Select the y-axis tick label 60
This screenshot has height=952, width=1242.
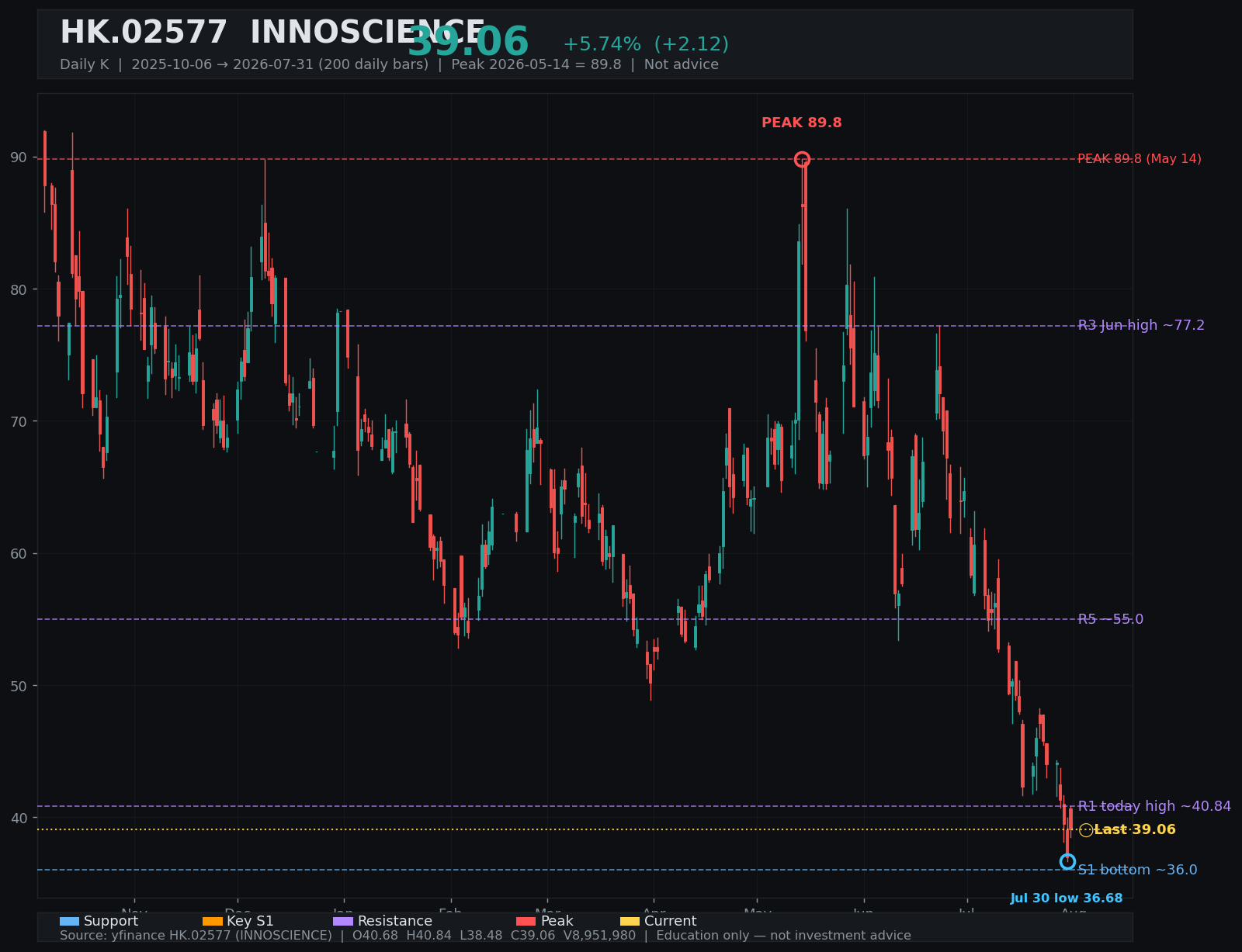(19, 553)
